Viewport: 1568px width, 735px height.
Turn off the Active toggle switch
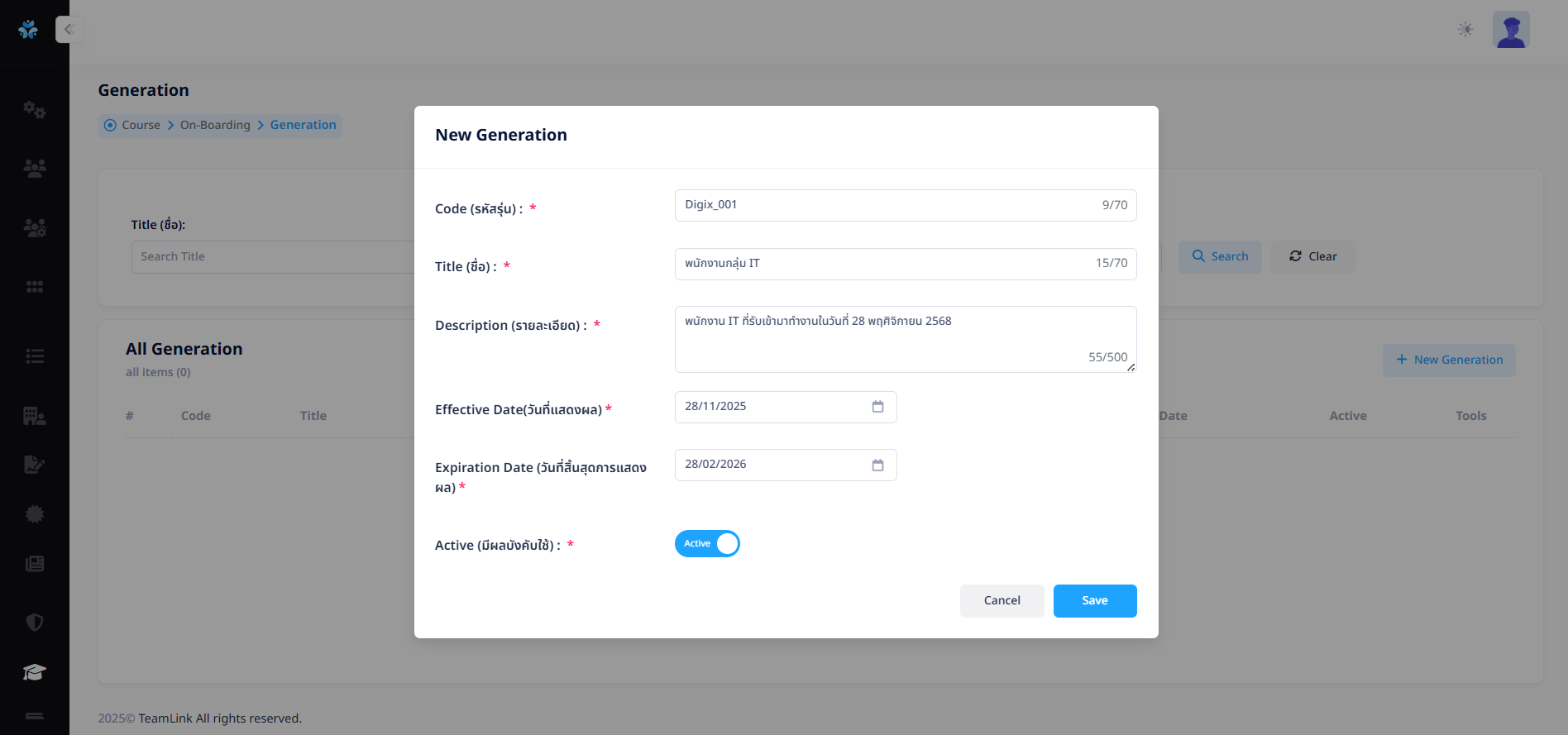coord(707,544)
